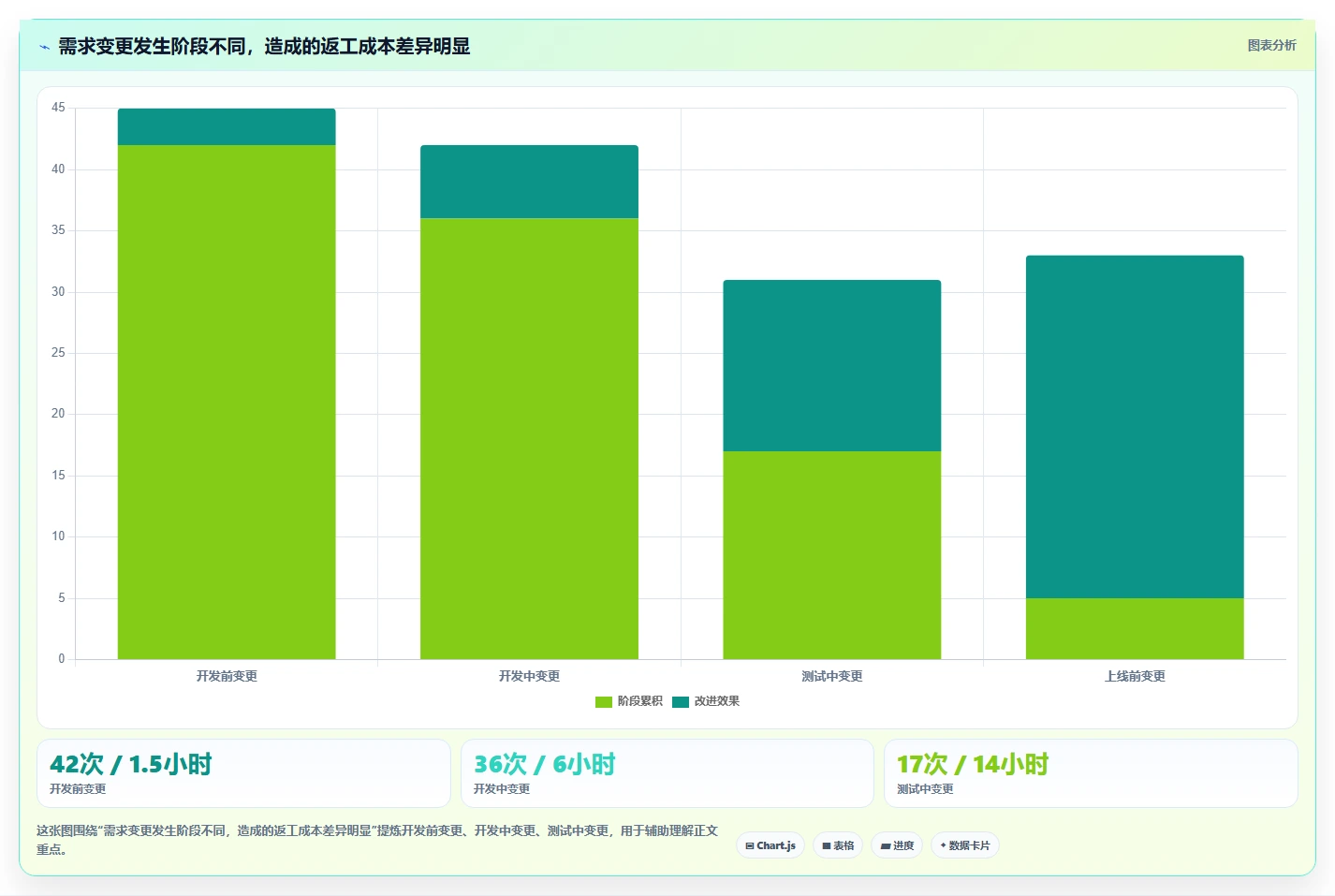The image size is (1335, 896).
Task: Click the 图表分析 label in header
Action: [x=1271, y=45]
